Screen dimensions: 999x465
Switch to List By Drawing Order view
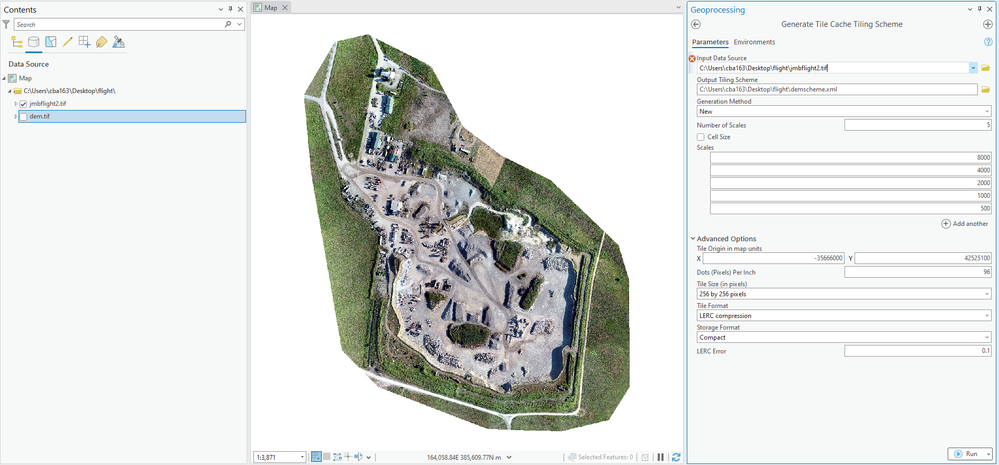tap(17, 42)
